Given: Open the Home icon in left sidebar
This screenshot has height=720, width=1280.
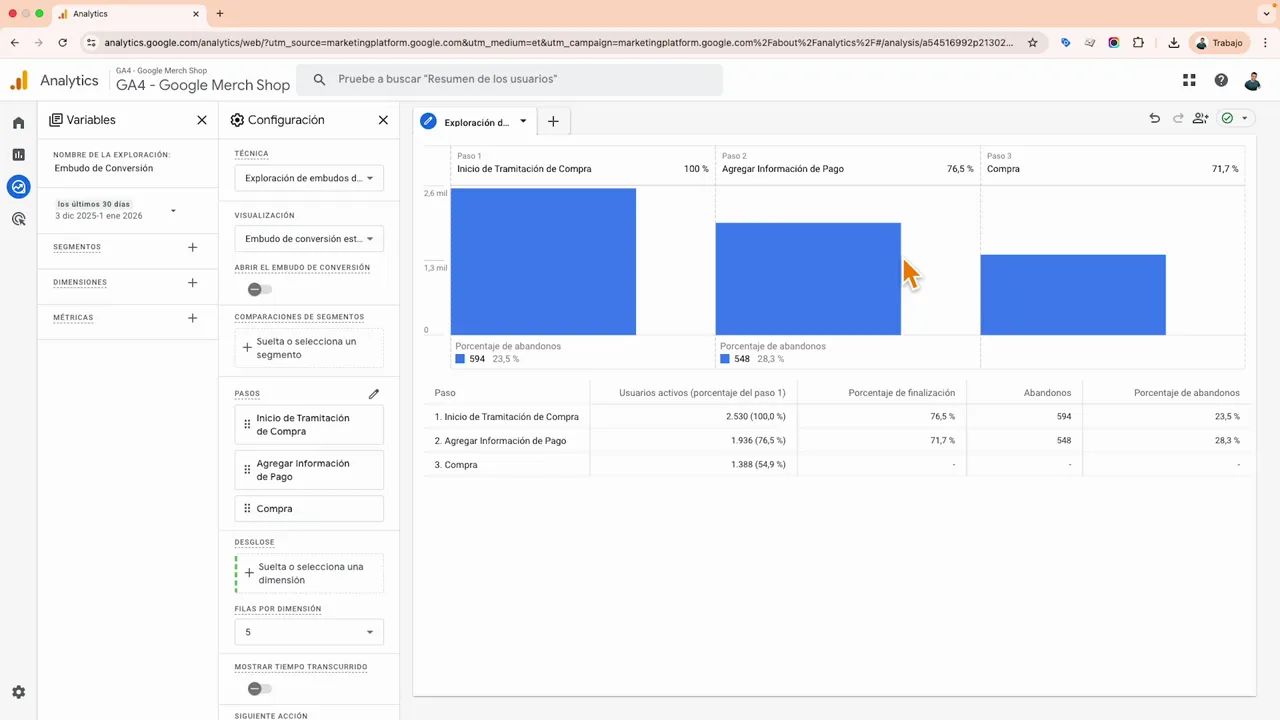Looking at the screenshot, I should [18, 123].
